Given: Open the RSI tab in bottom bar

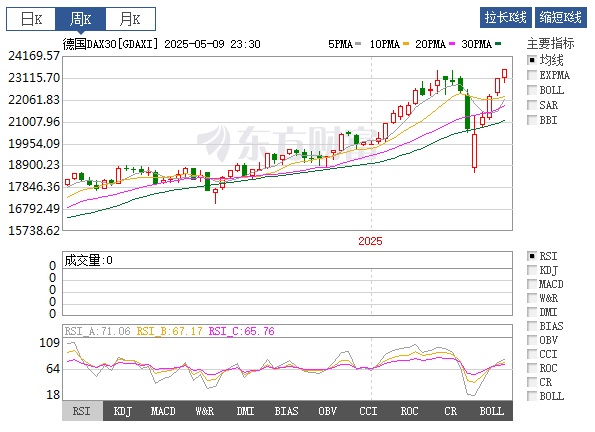Looking at the screenshot, I should (82, 411).
